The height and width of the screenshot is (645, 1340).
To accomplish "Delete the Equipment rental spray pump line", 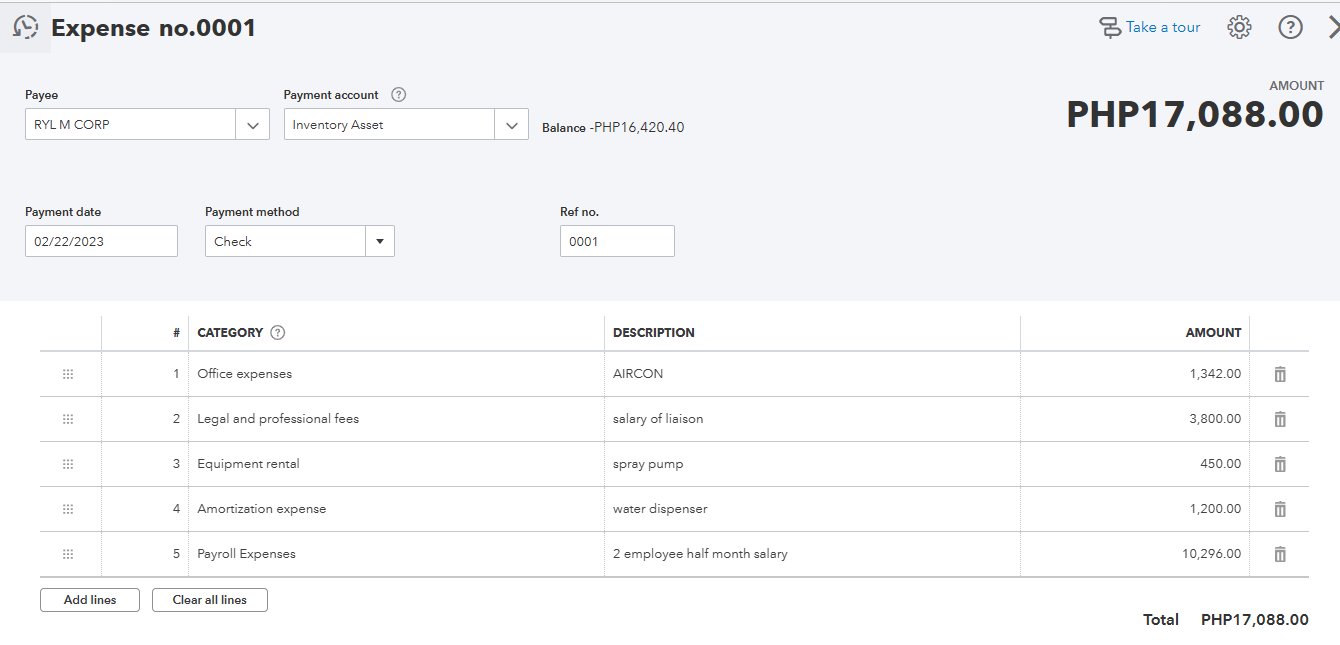I will (x=1279, y=464).
